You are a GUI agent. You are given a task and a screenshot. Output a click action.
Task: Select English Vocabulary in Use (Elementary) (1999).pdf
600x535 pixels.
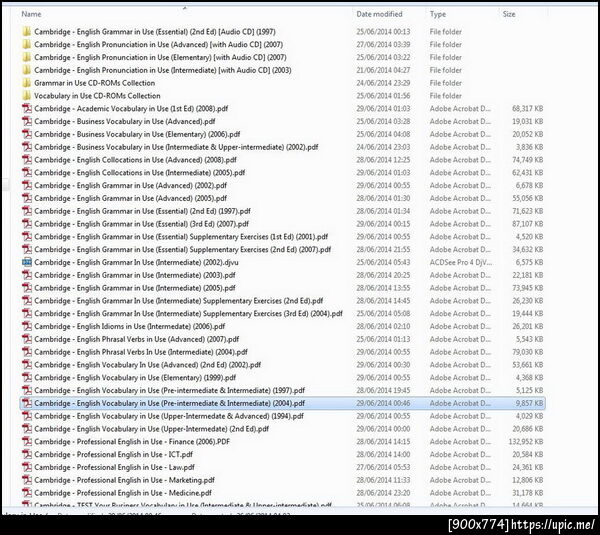[135, 378]
